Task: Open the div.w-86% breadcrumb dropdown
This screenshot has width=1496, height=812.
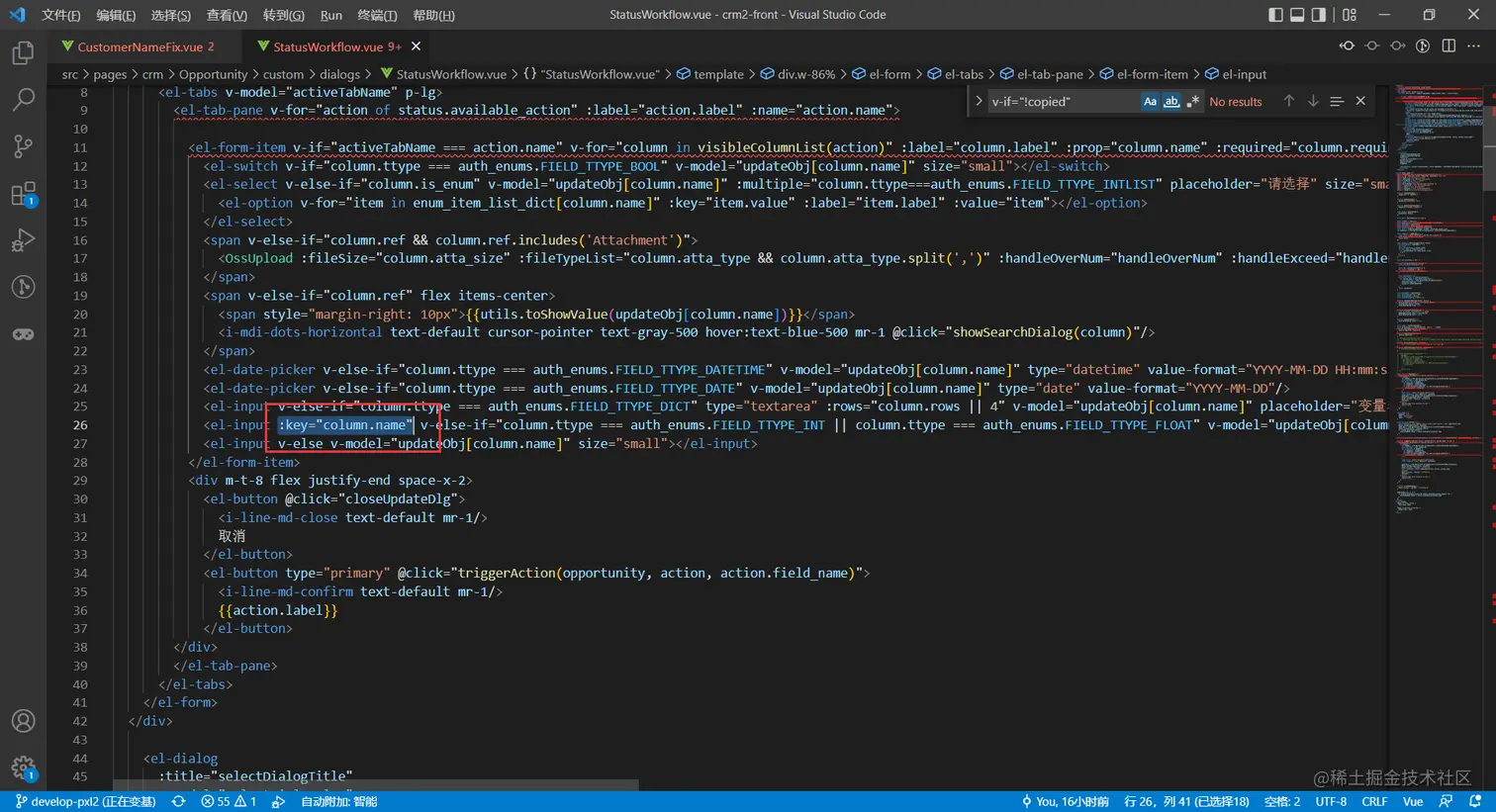Action: (x=797, y=74)
